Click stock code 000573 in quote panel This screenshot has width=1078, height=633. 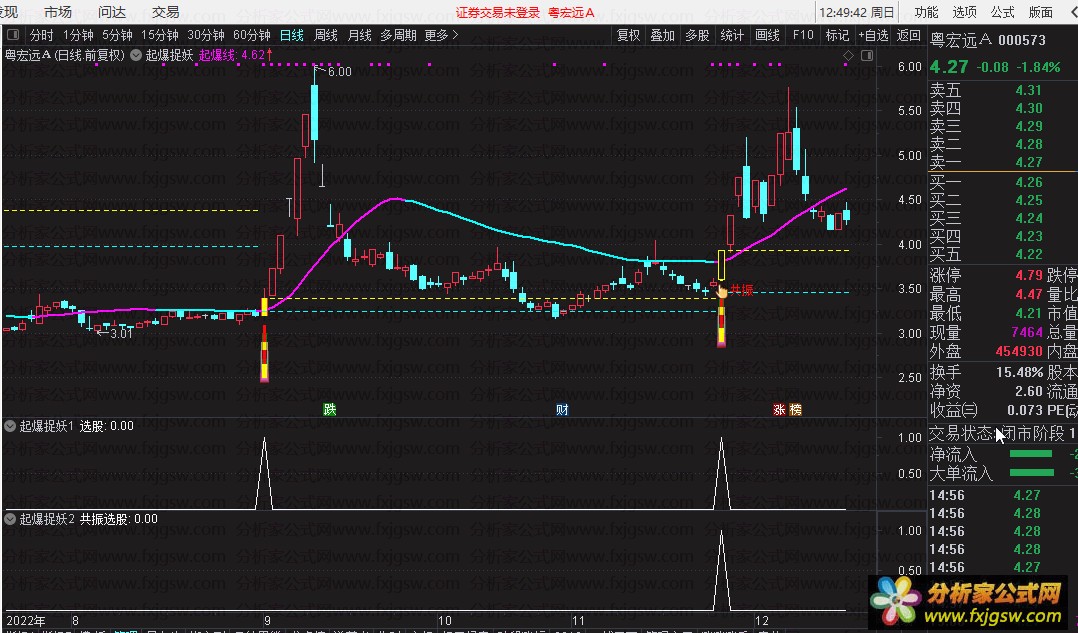coord(1022,41)
